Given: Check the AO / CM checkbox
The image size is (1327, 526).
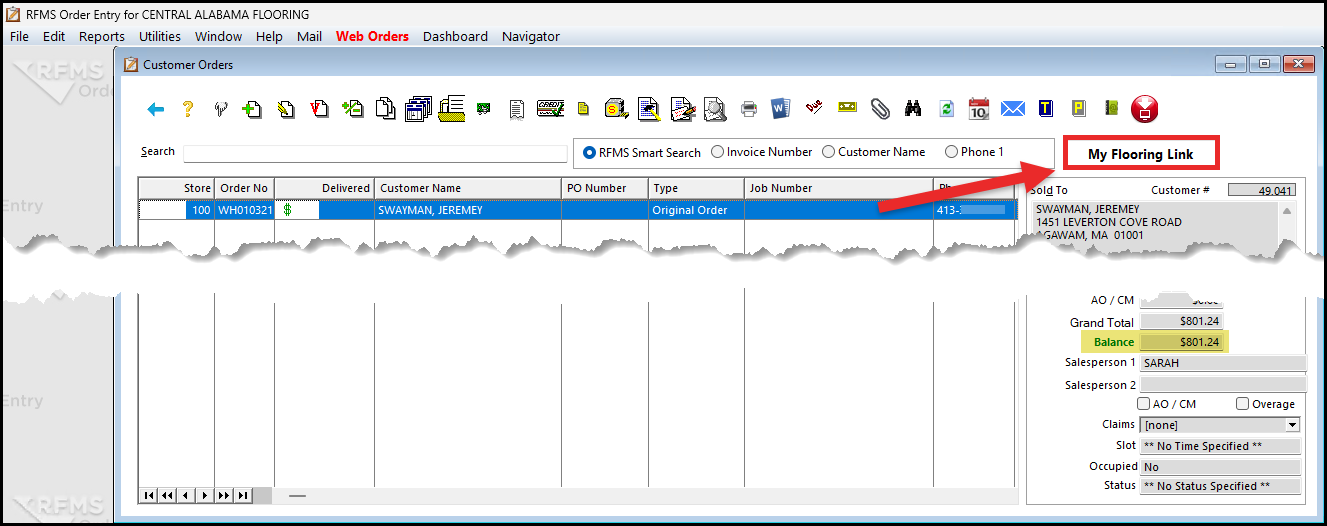Looking at the screenshot, I should [x=1144, y=404].
